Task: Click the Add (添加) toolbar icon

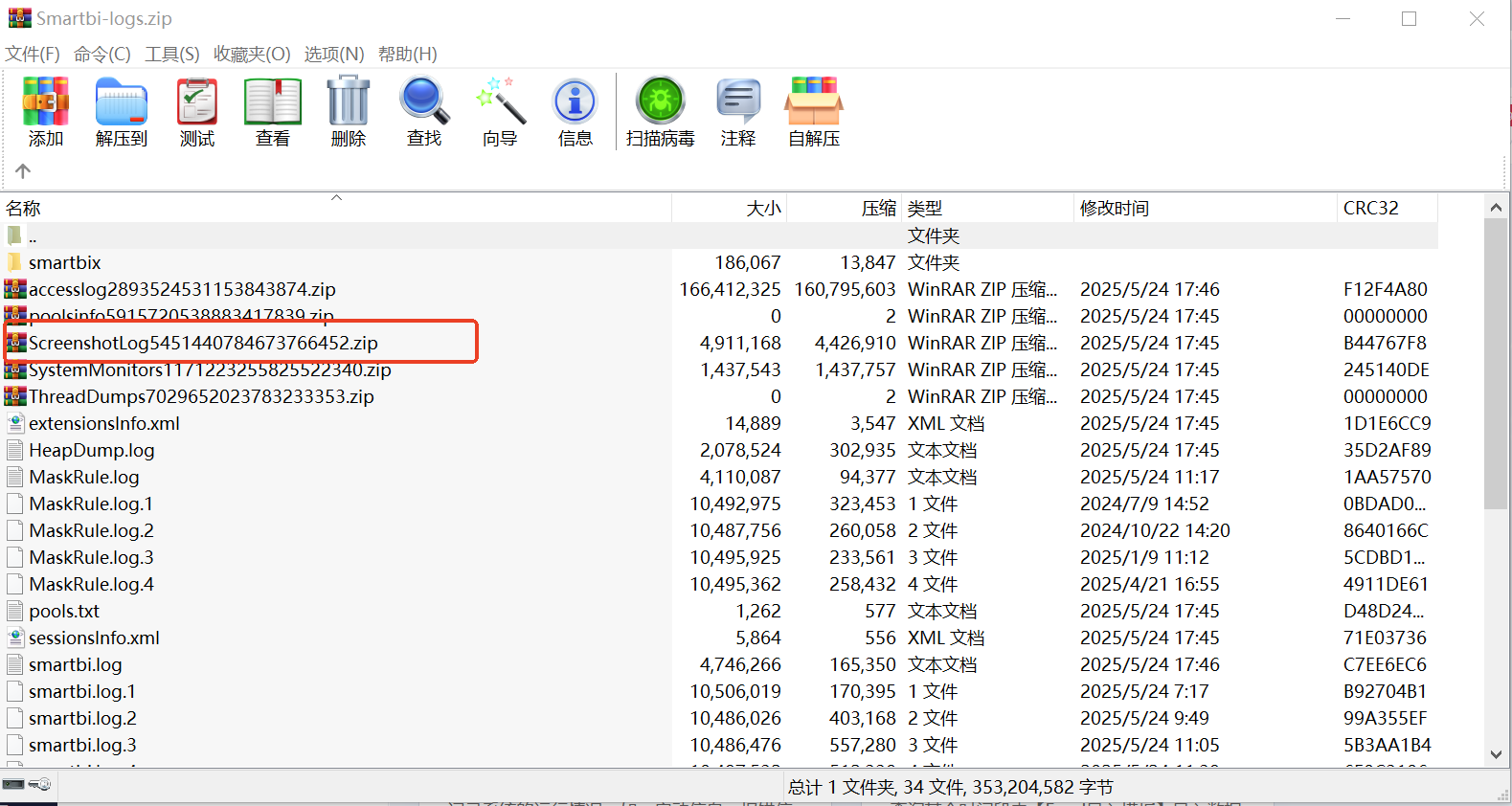Action: tap(46, 101)
